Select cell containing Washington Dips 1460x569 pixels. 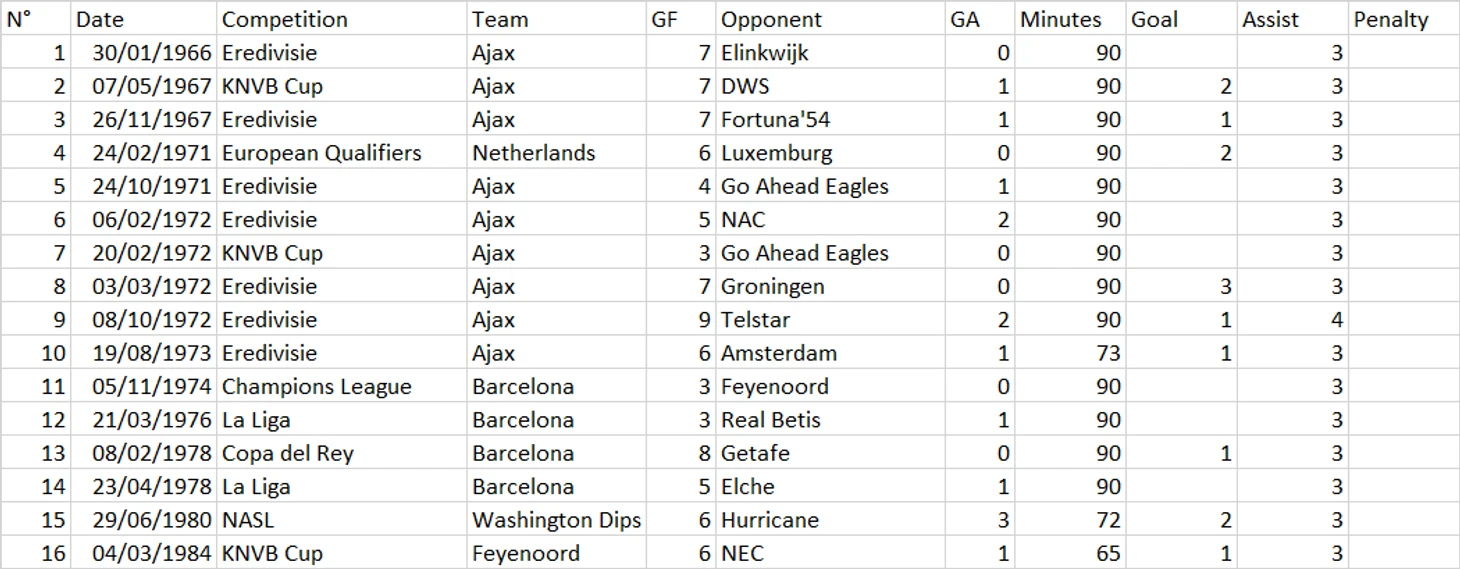556,520
